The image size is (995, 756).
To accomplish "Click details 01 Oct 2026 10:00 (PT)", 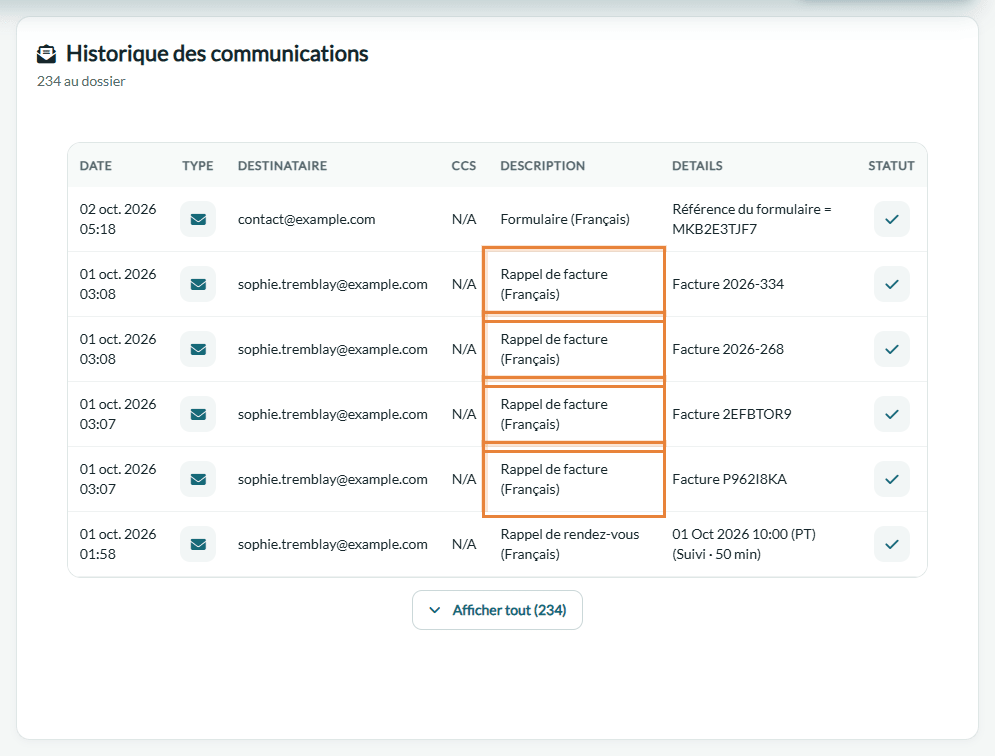I will pyautogui.click(x=744, y=534).
